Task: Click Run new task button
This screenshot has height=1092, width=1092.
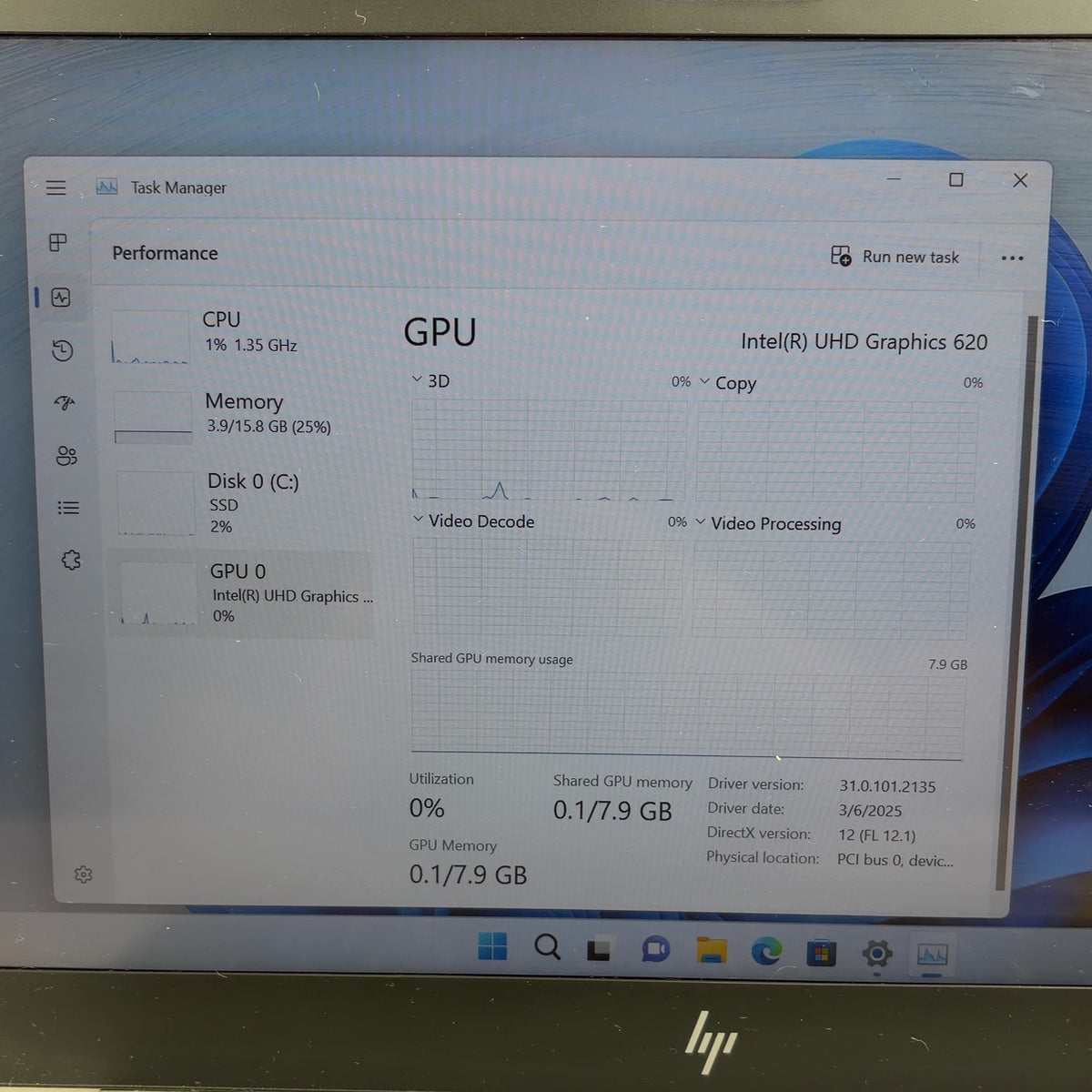Action: 895,257
